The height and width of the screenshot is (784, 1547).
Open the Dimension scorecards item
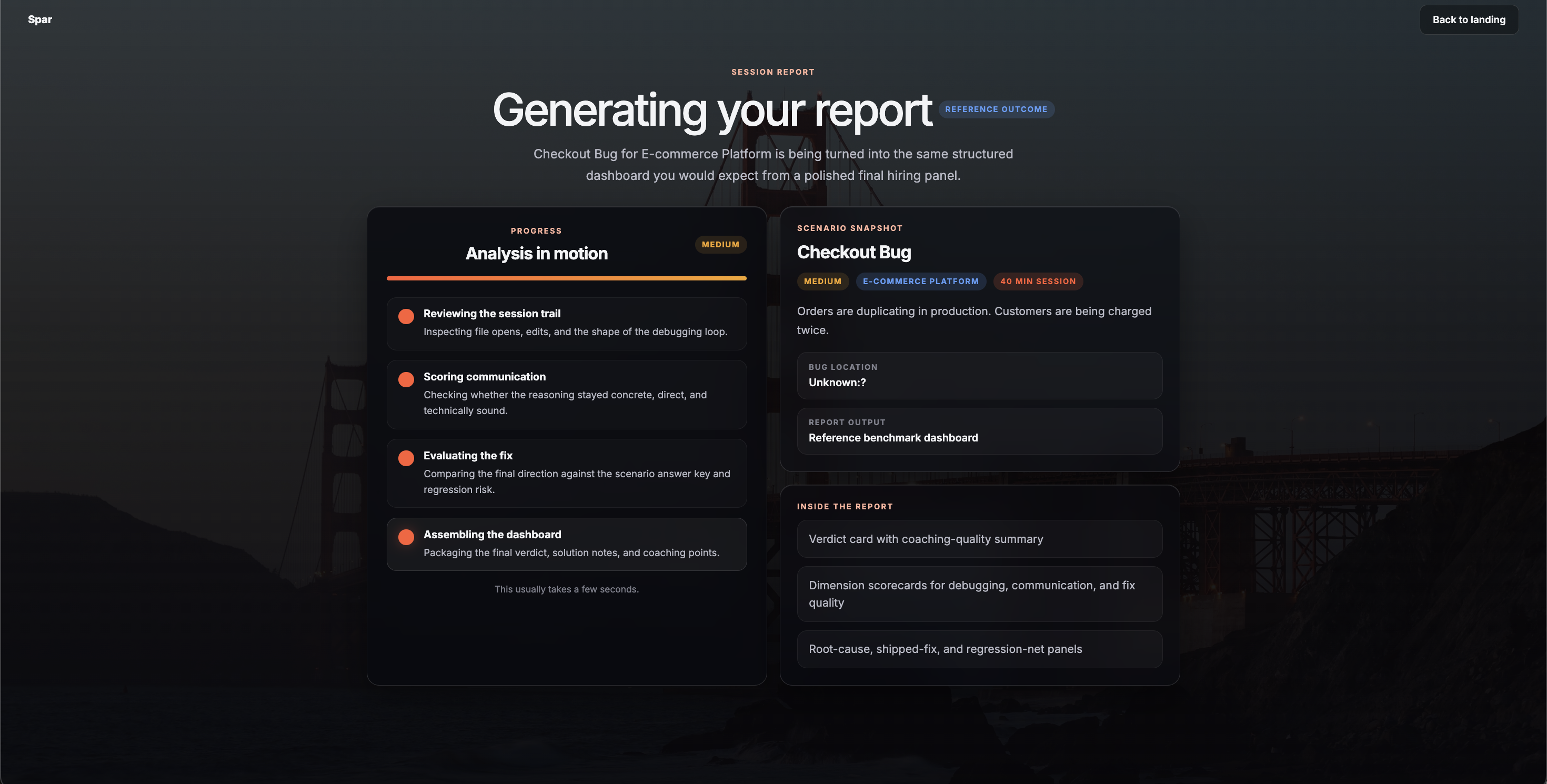tap(979, 594)
